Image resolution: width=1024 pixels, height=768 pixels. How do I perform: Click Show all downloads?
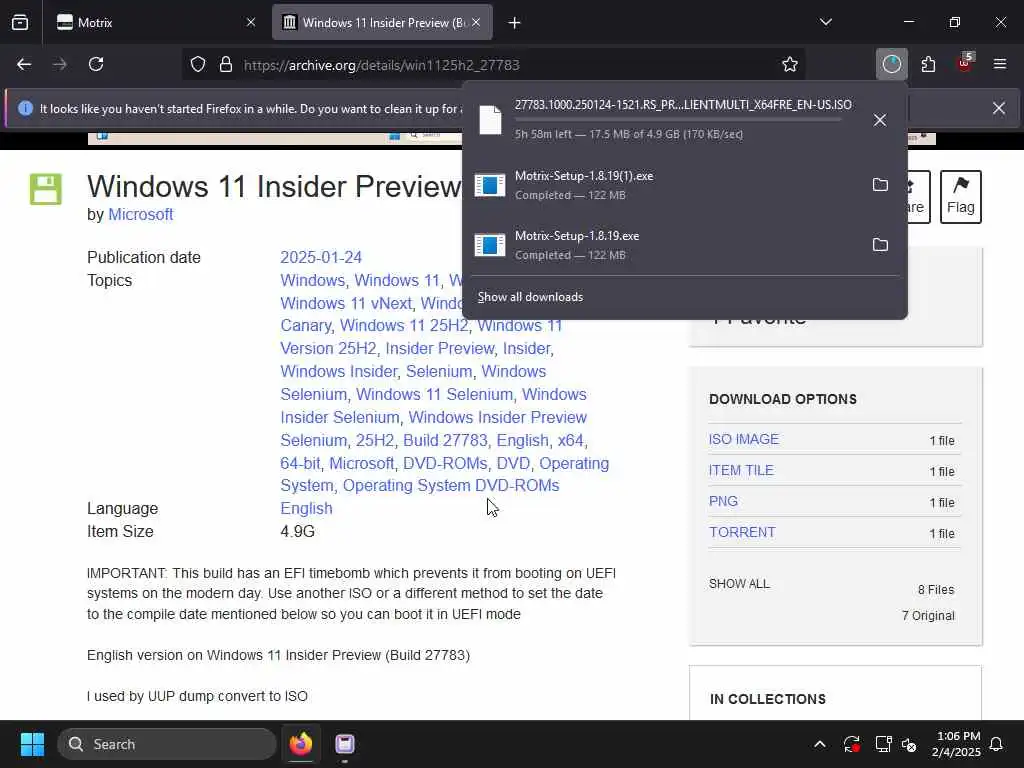tap(530, 297)
